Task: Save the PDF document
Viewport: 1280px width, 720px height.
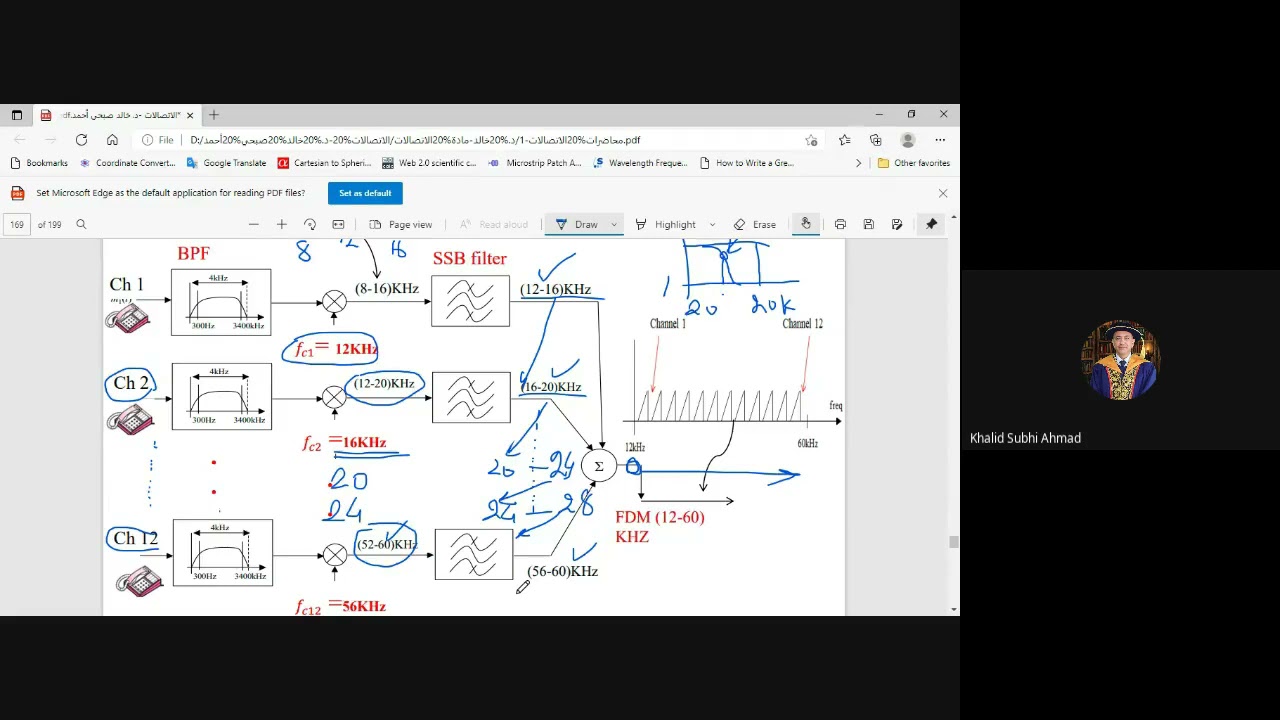Action: 869,225
